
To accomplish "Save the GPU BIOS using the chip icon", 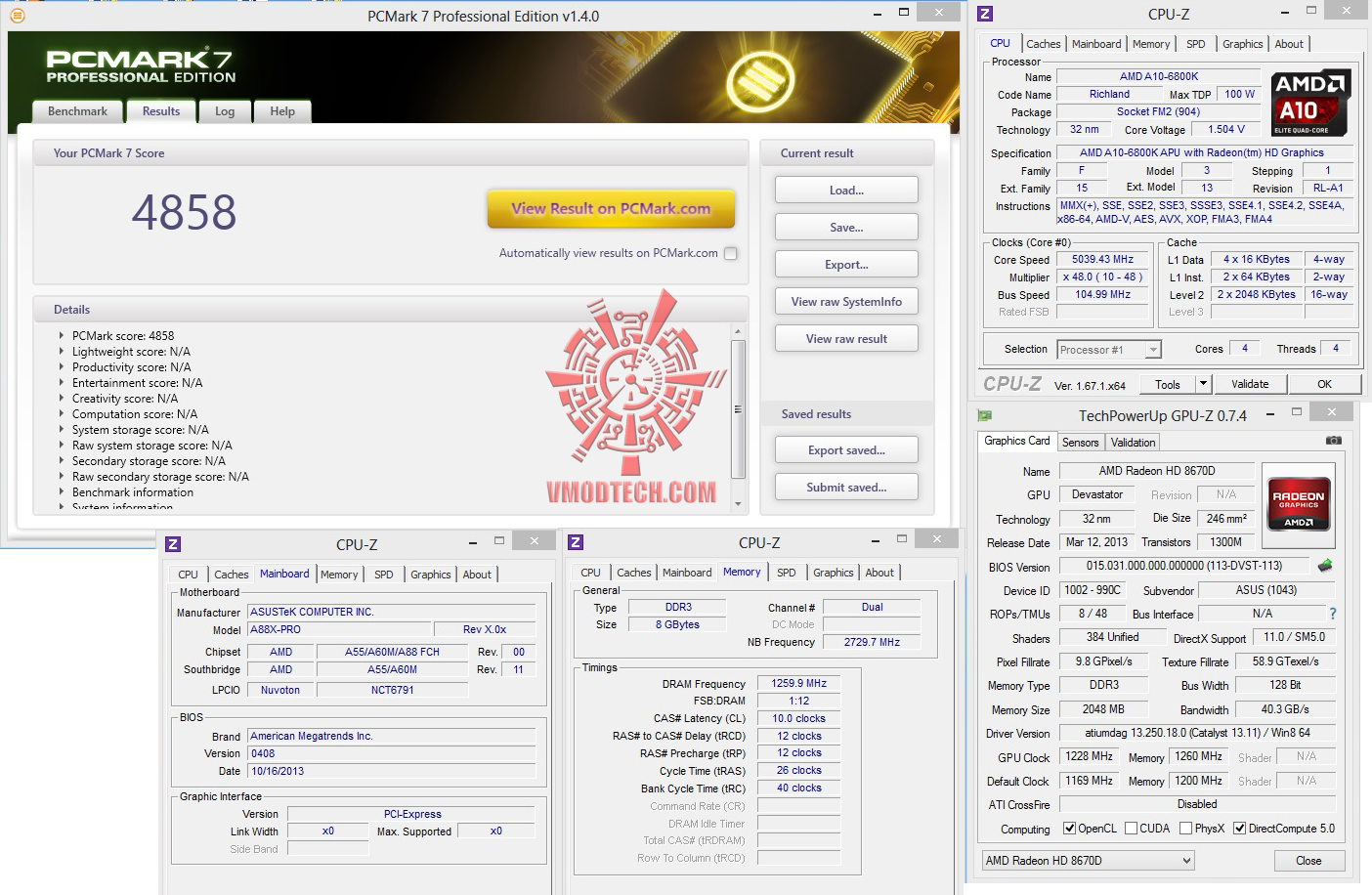I will 1325,566.
